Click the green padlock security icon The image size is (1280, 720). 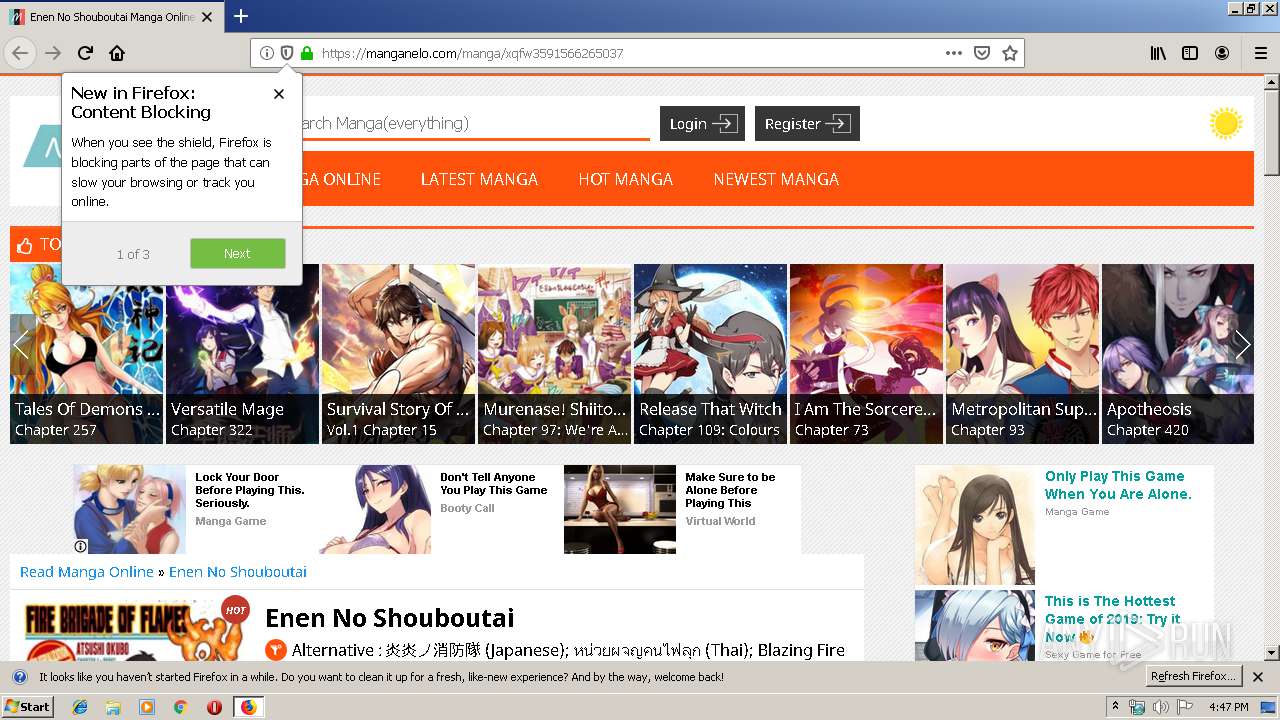tap(307, 53)
